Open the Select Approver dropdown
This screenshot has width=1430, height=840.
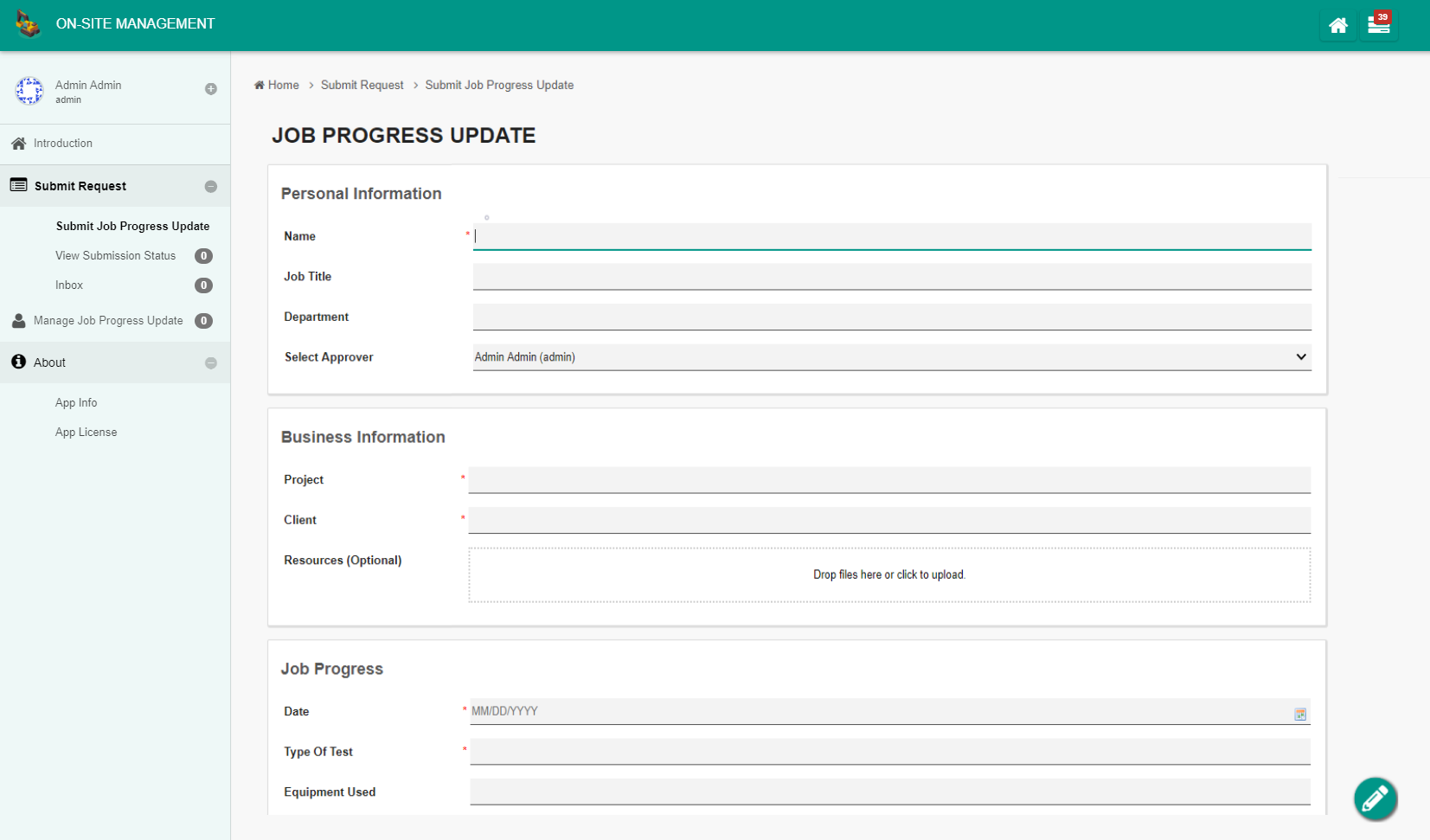click(x=891, y=356)
